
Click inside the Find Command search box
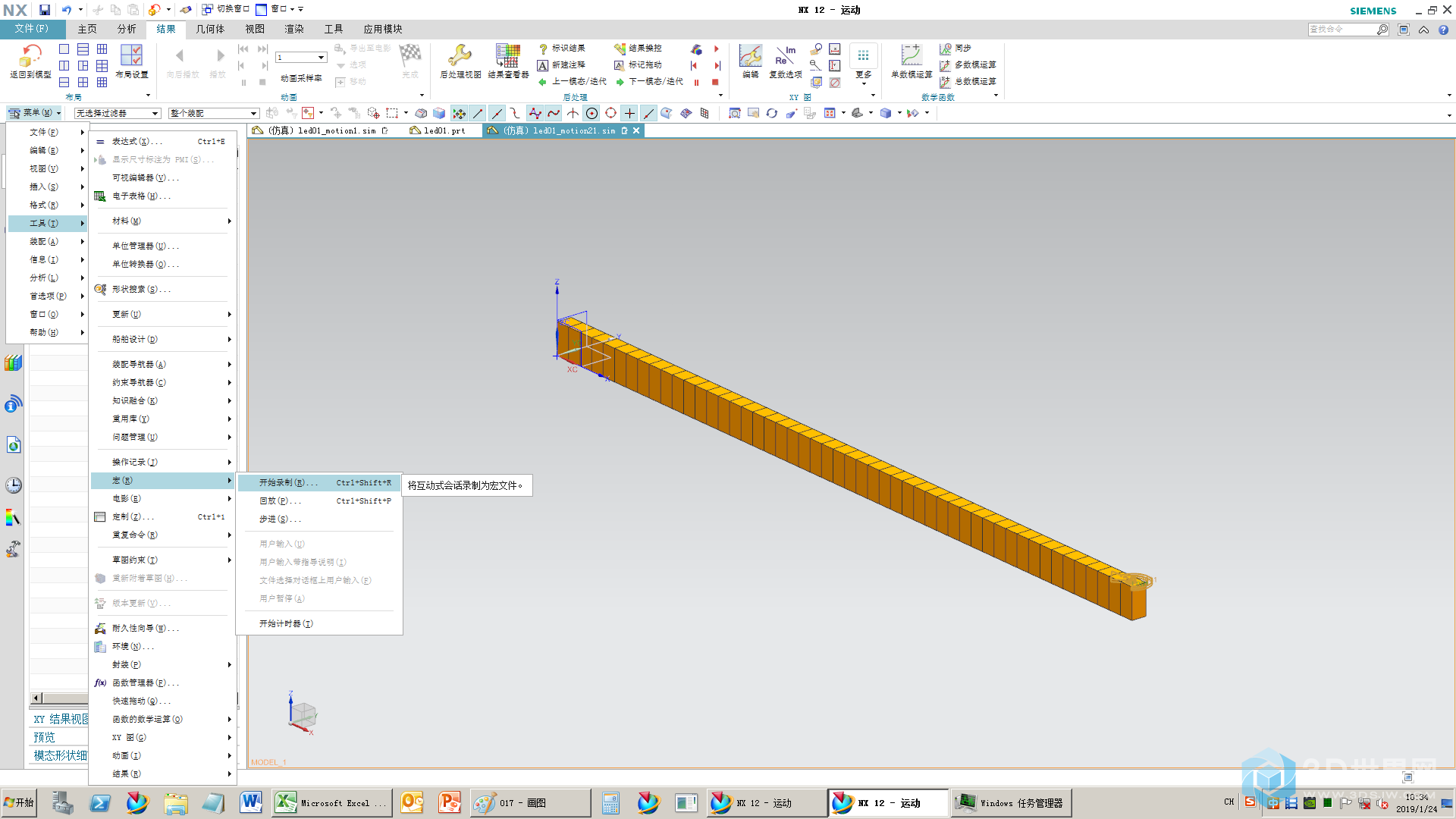pyautogui.click(x=1342, y=29)
